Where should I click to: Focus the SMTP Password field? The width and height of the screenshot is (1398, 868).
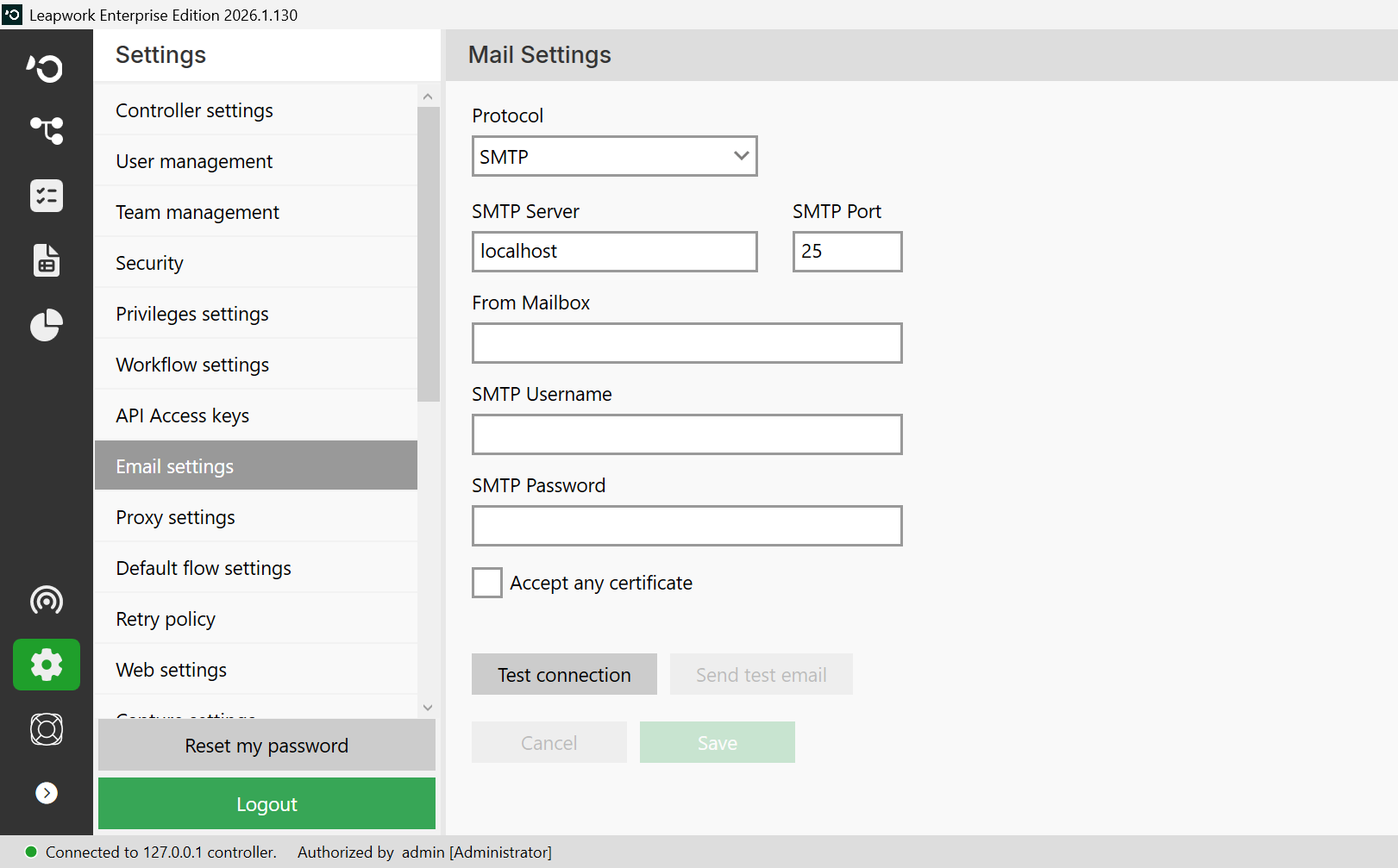pyautogui.click(x=687, y=526)
